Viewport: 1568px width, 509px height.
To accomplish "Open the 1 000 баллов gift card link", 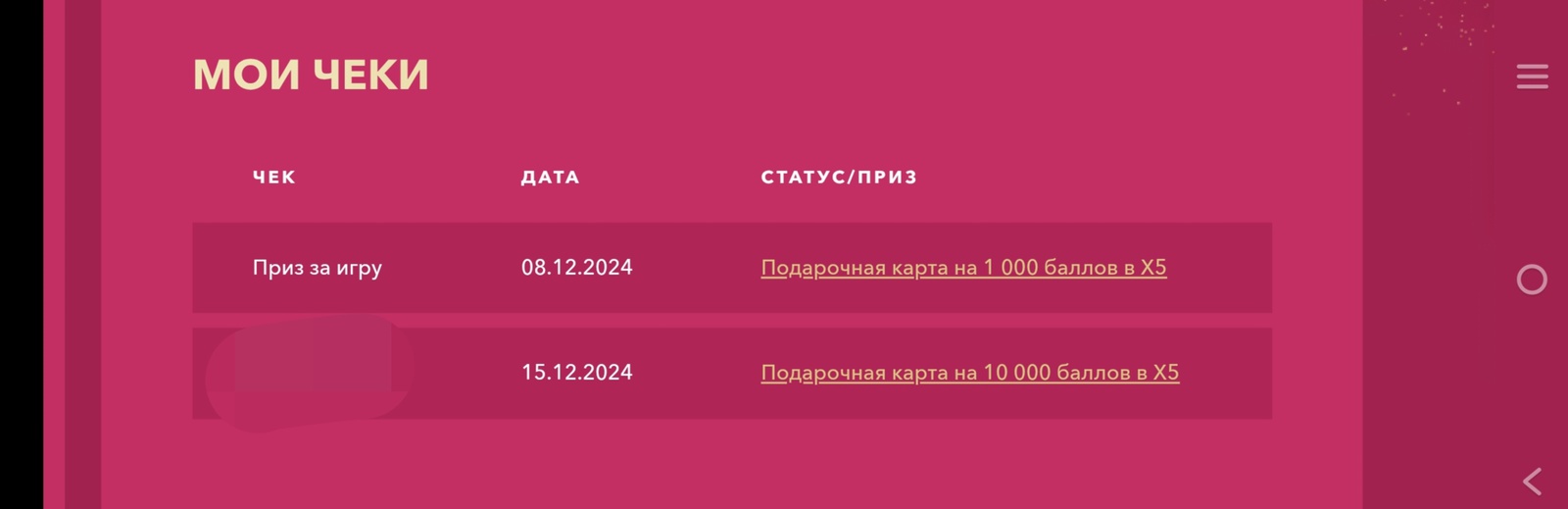I will (x=963, y=268).
